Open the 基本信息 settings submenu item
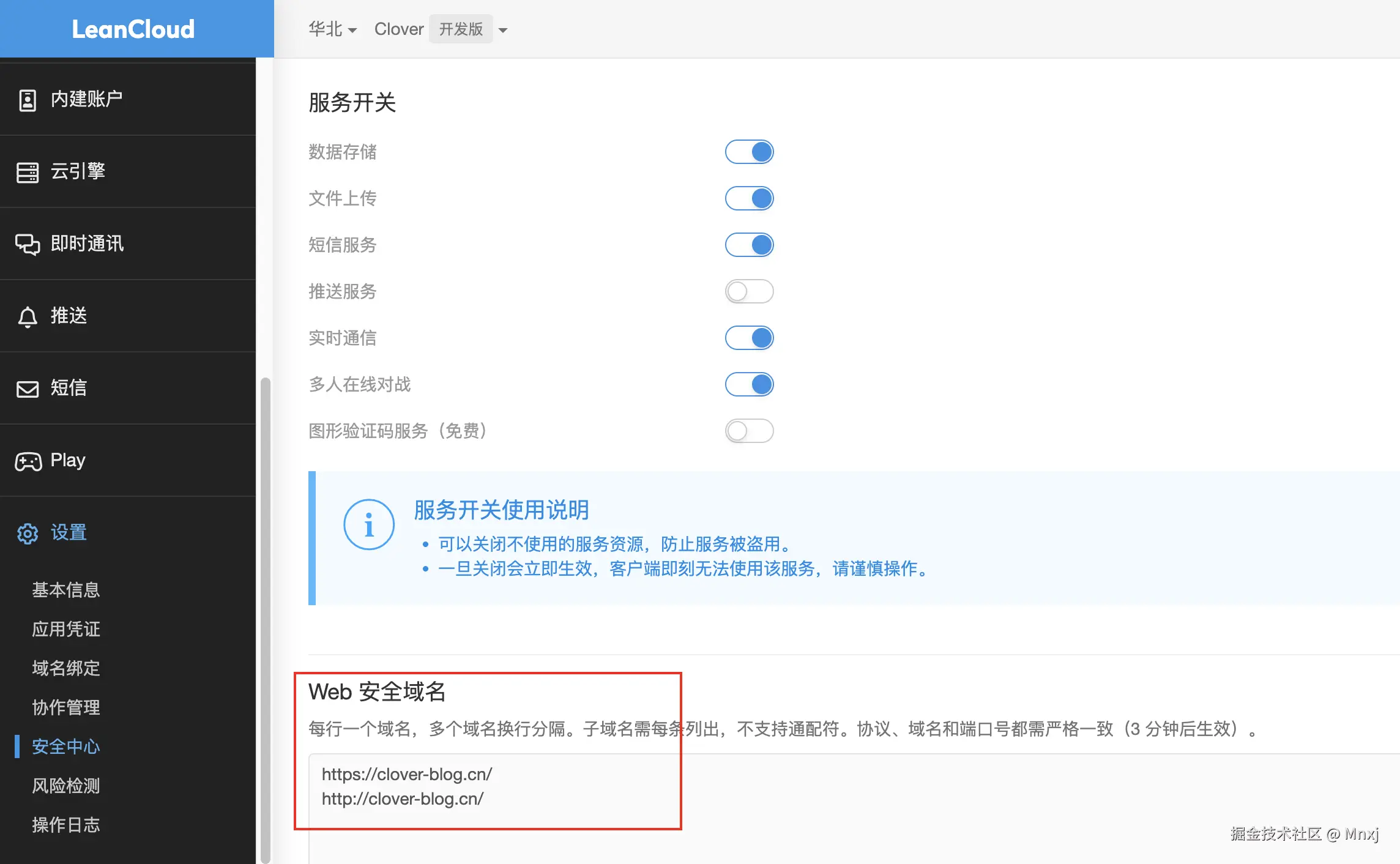 (x=66, y=590)
